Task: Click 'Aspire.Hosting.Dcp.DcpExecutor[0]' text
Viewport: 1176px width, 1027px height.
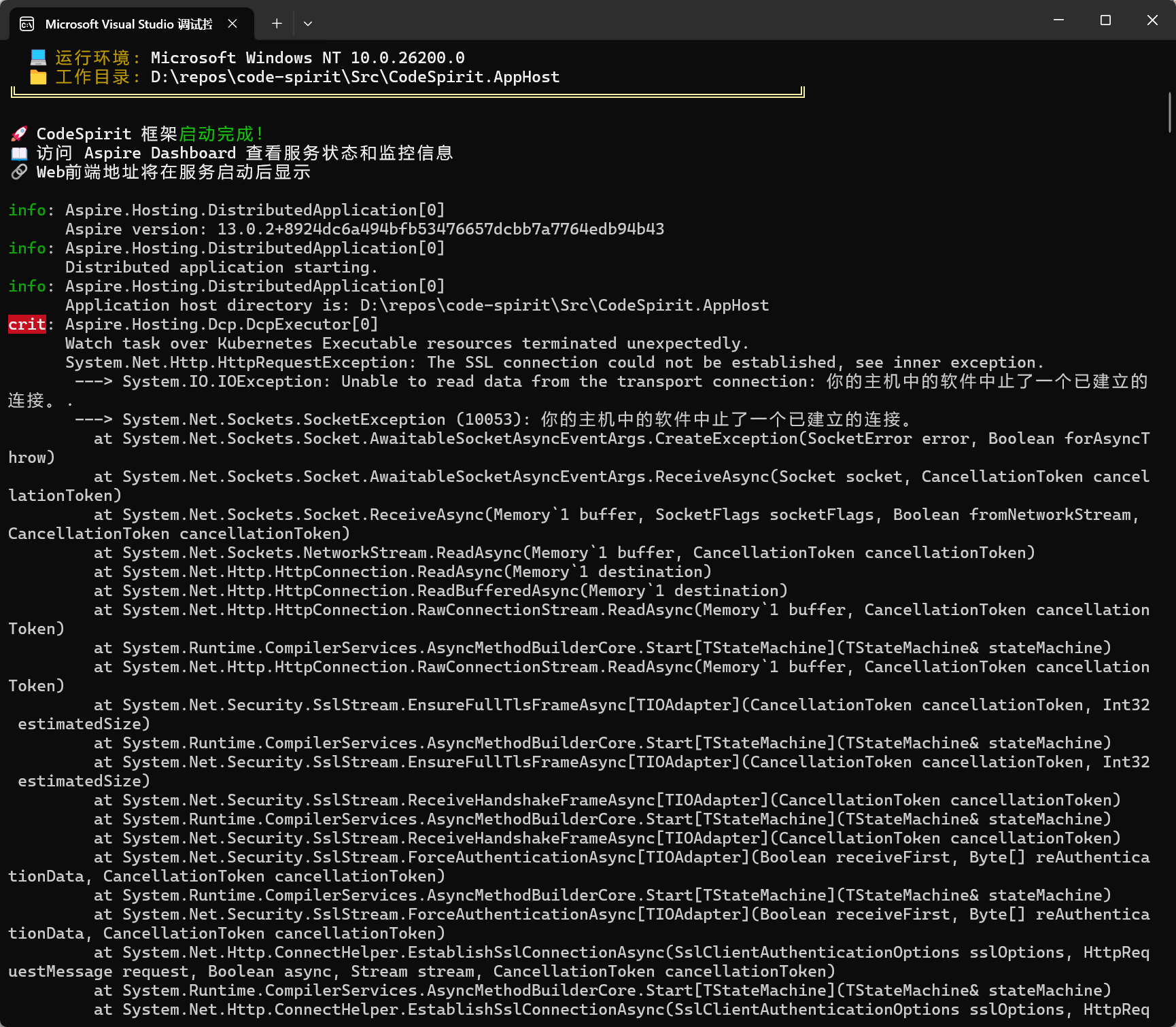Action: (x=222, y=324)
